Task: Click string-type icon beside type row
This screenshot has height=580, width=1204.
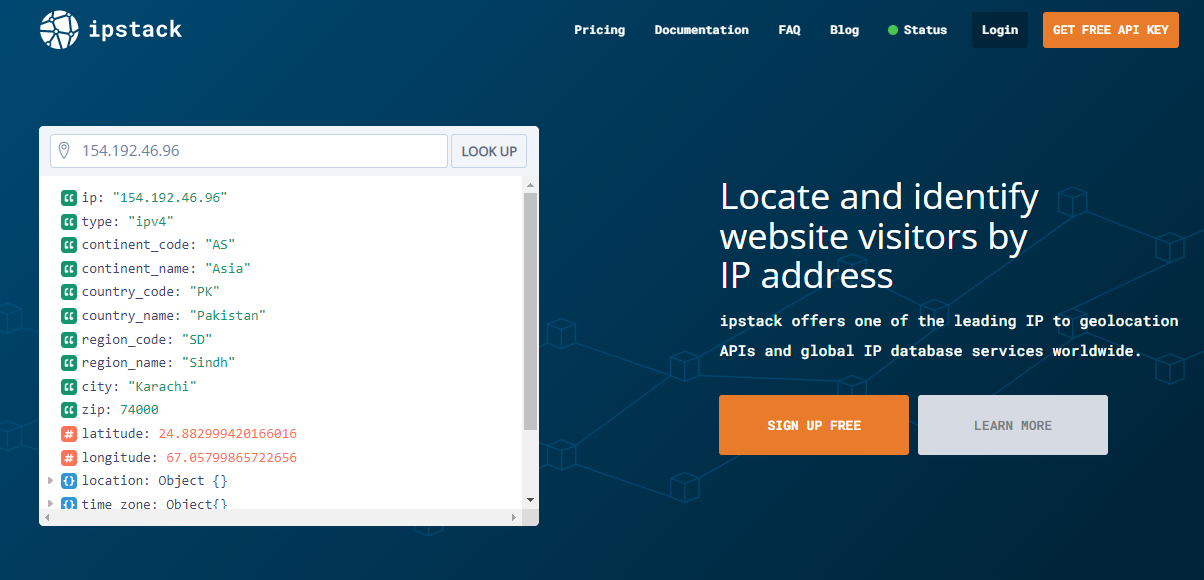Action: tap(69, 222)
